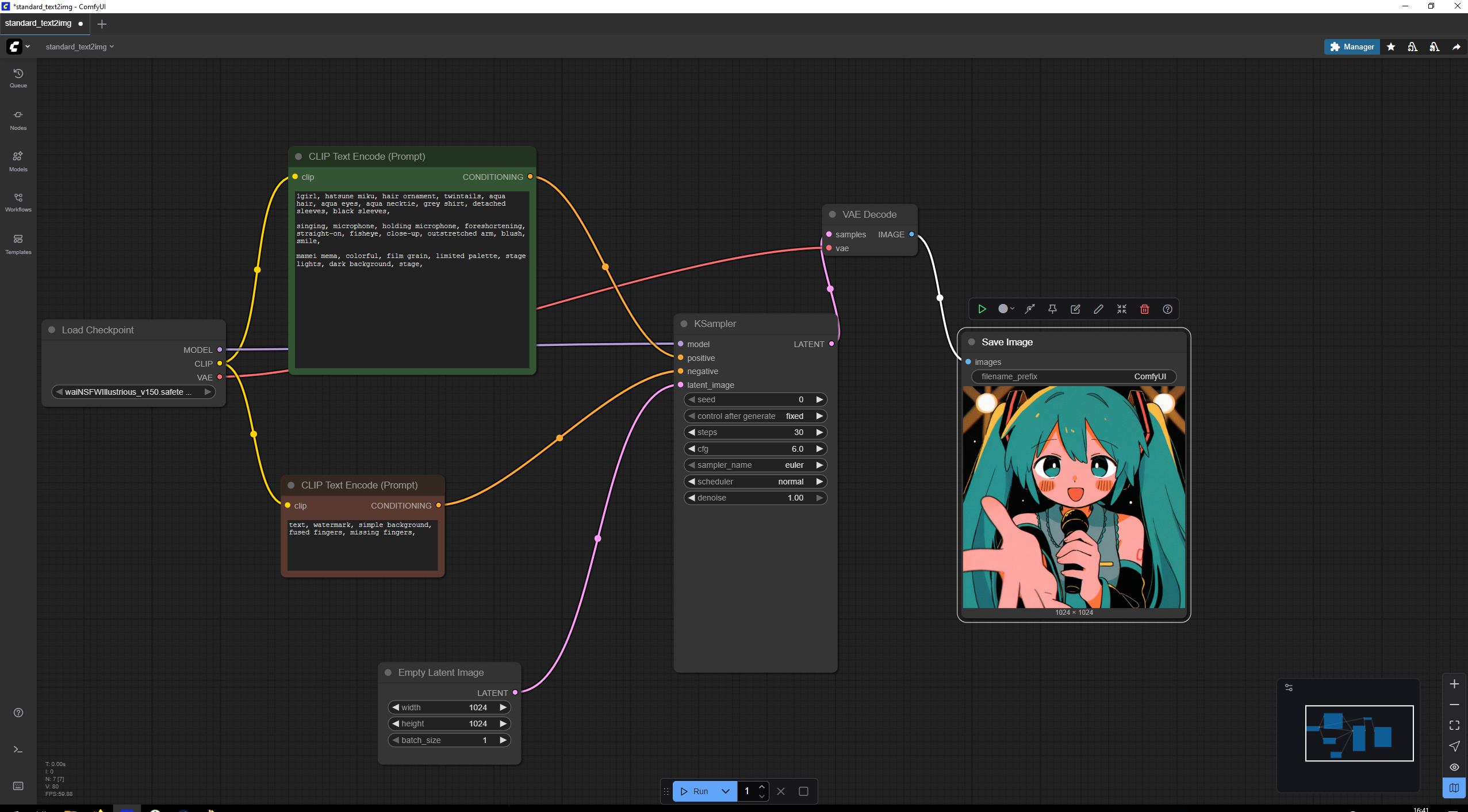Screen dimensions: 1468x812
Task: Toggle link visibility eye icon
Action: click(x=1454, y=767)
